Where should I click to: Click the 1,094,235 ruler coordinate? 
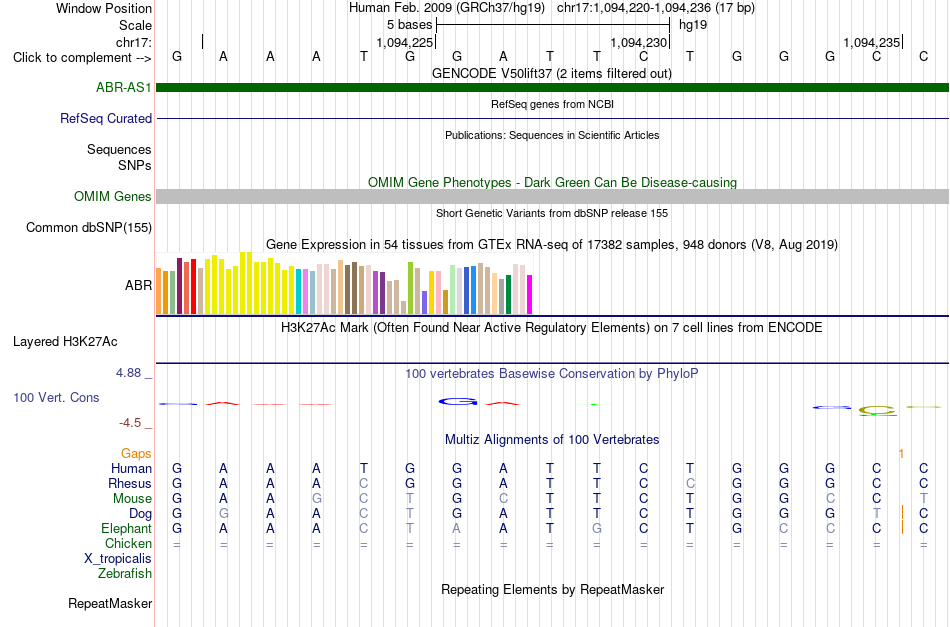point(871,42)
